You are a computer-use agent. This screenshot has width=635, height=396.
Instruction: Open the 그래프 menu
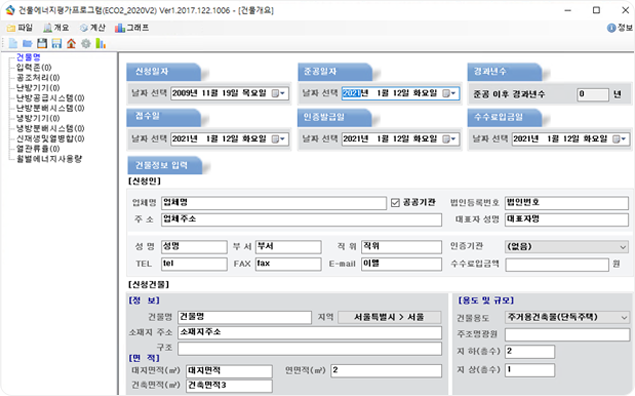pyautogui.click(x=132, y=28)
